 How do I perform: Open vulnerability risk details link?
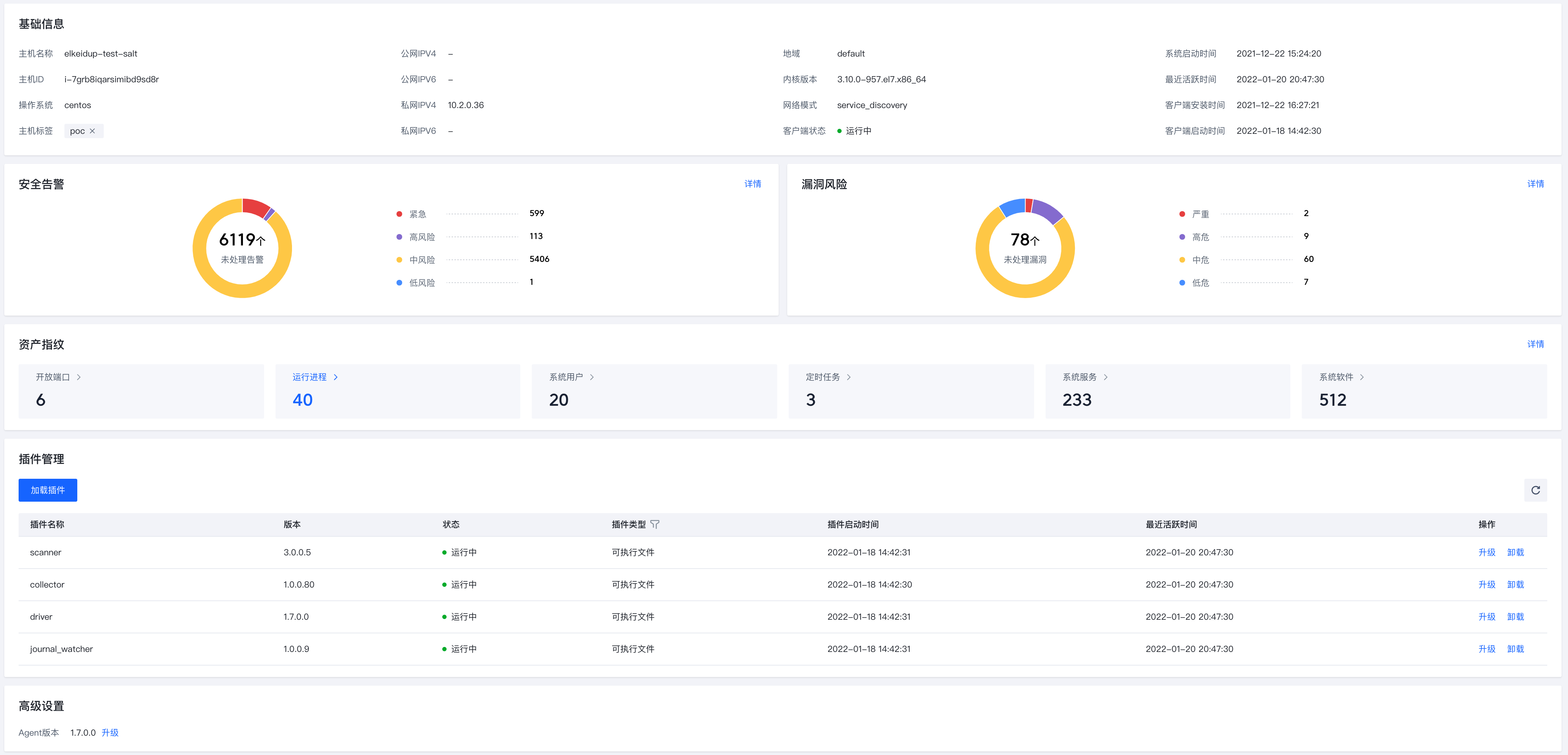tap(1535, 184)
